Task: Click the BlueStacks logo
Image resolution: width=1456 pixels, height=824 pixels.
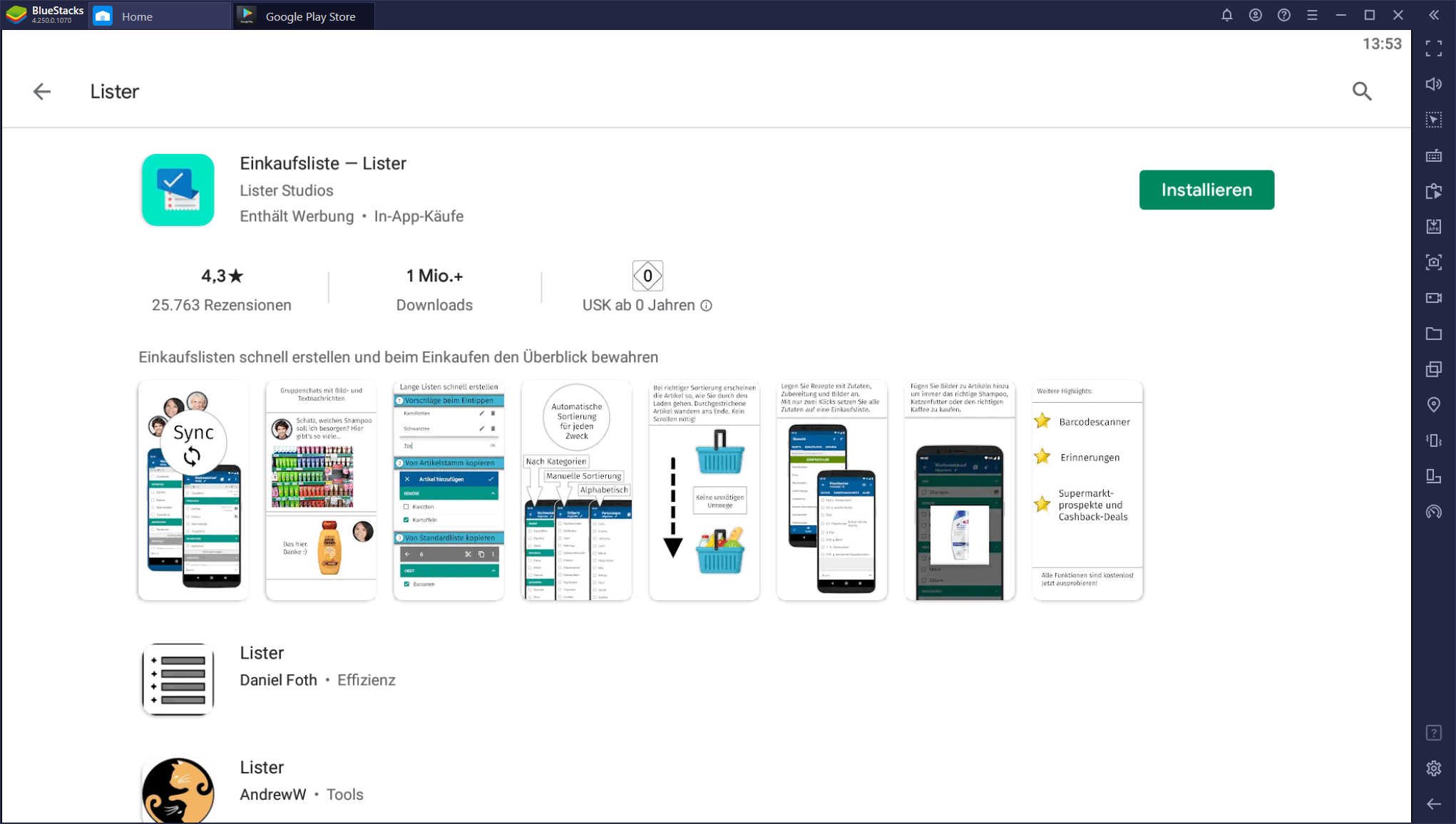Action: (16, 15)
